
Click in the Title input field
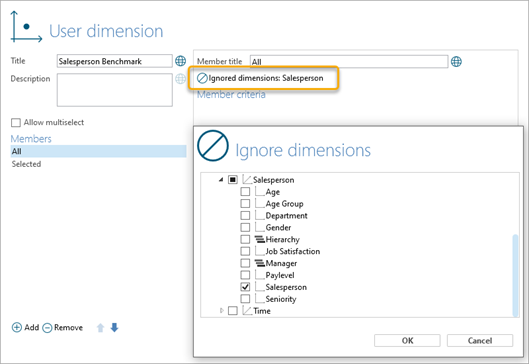pos(114,61)
